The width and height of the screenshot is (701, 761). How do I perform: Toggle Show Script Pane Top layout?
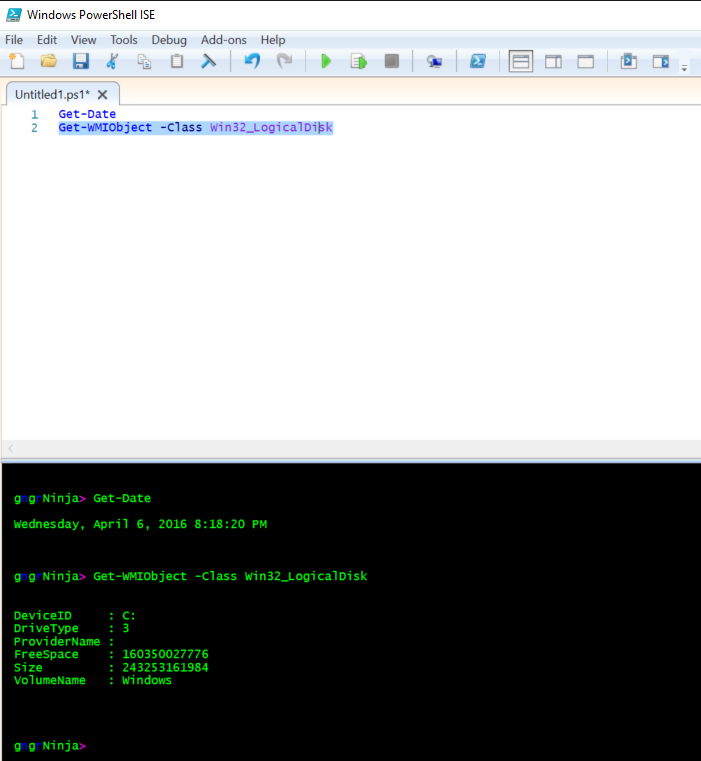click(521, 62)
